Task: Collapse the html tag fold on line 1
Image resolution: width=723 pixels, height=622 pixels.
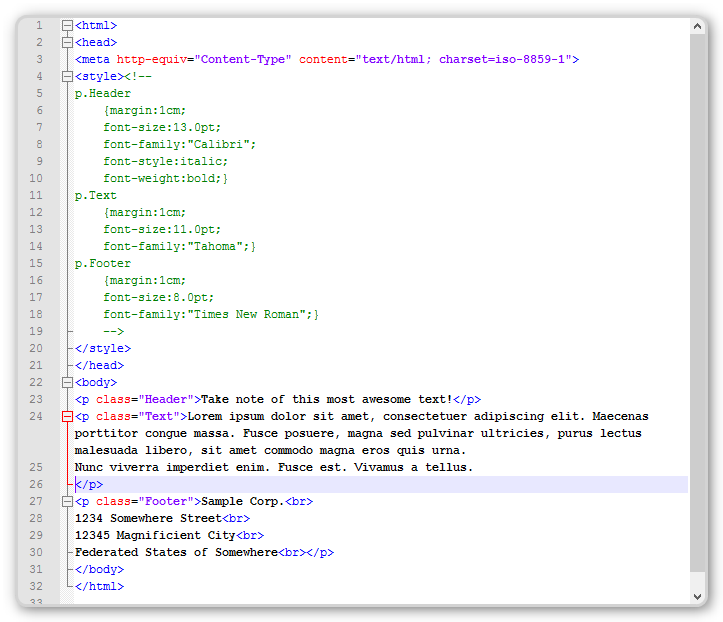Action: (x=67, y=25)
